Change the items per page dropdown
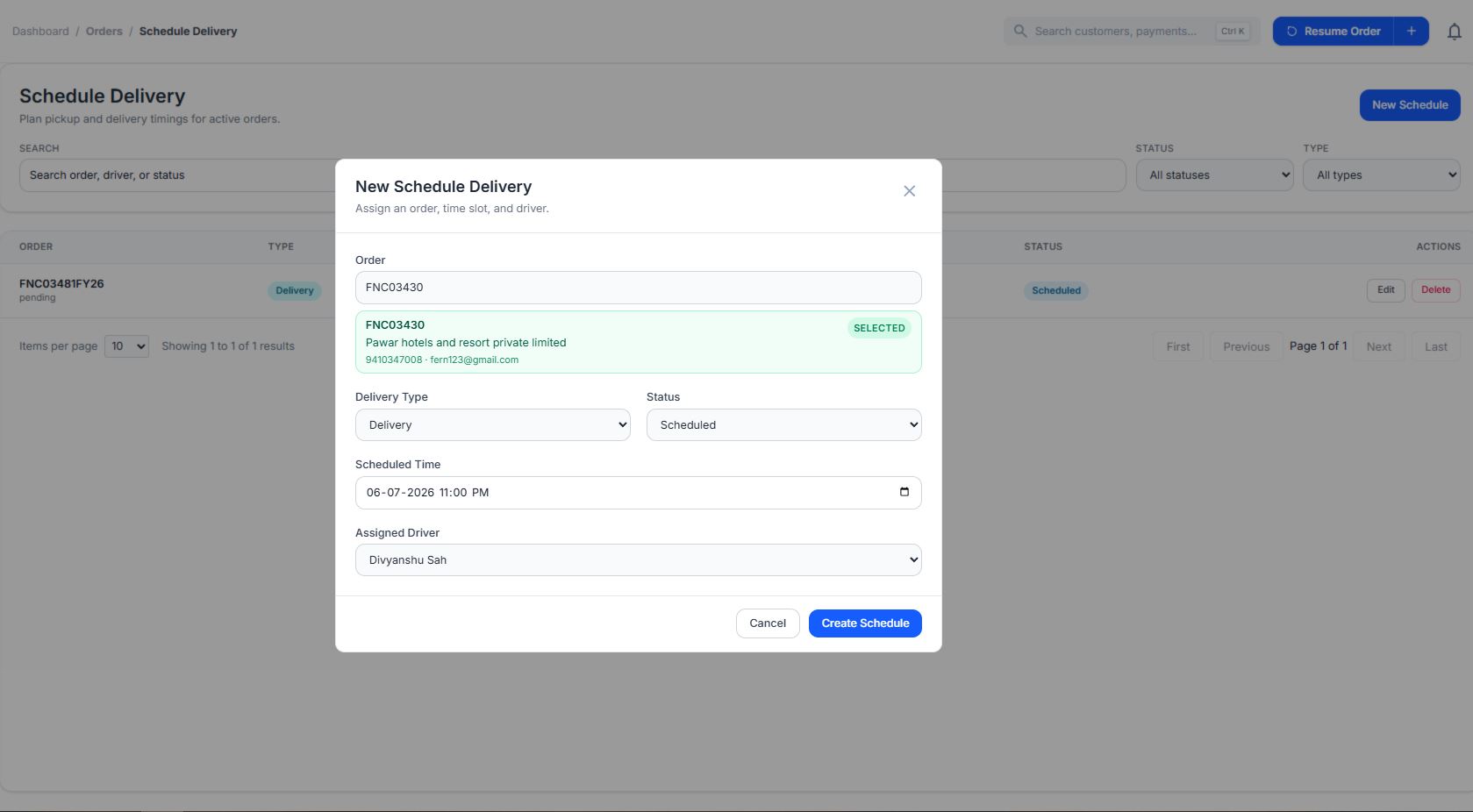The height and width of the screenshot is (812, 1473). point(126,346)
